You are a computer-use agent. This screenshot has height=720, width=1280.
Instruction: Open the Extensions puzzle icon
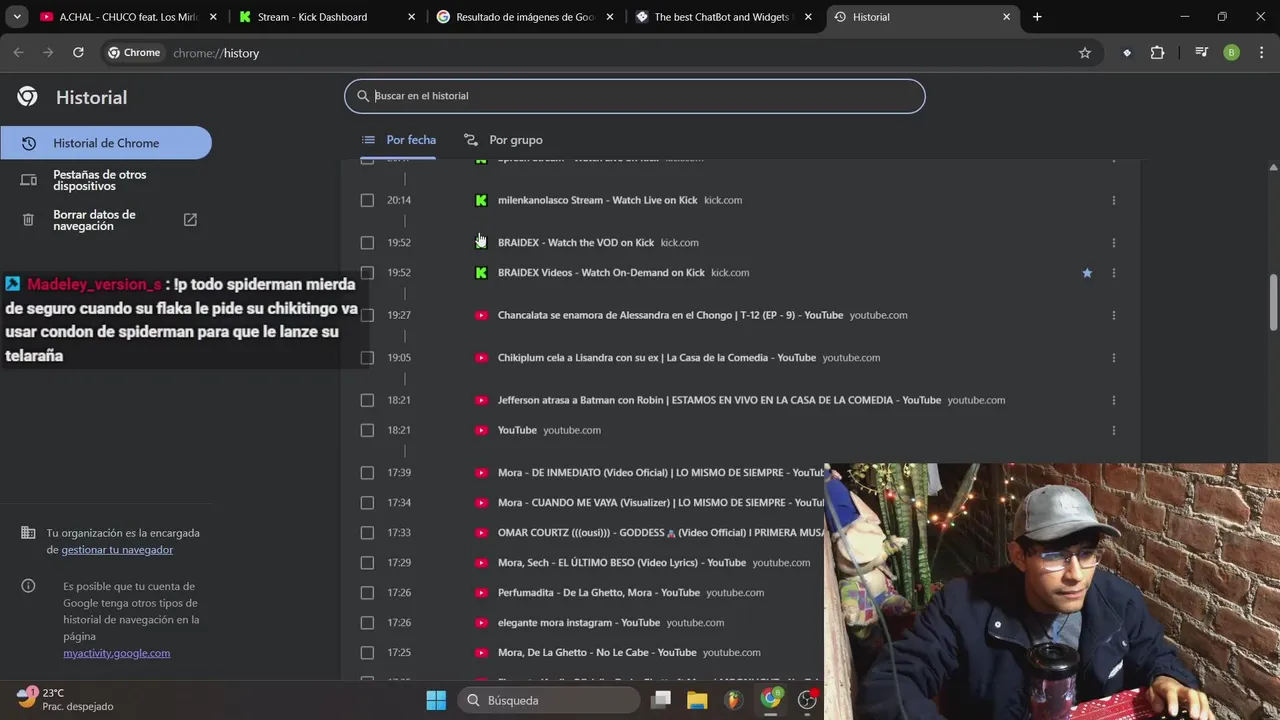pos(1157,53)
